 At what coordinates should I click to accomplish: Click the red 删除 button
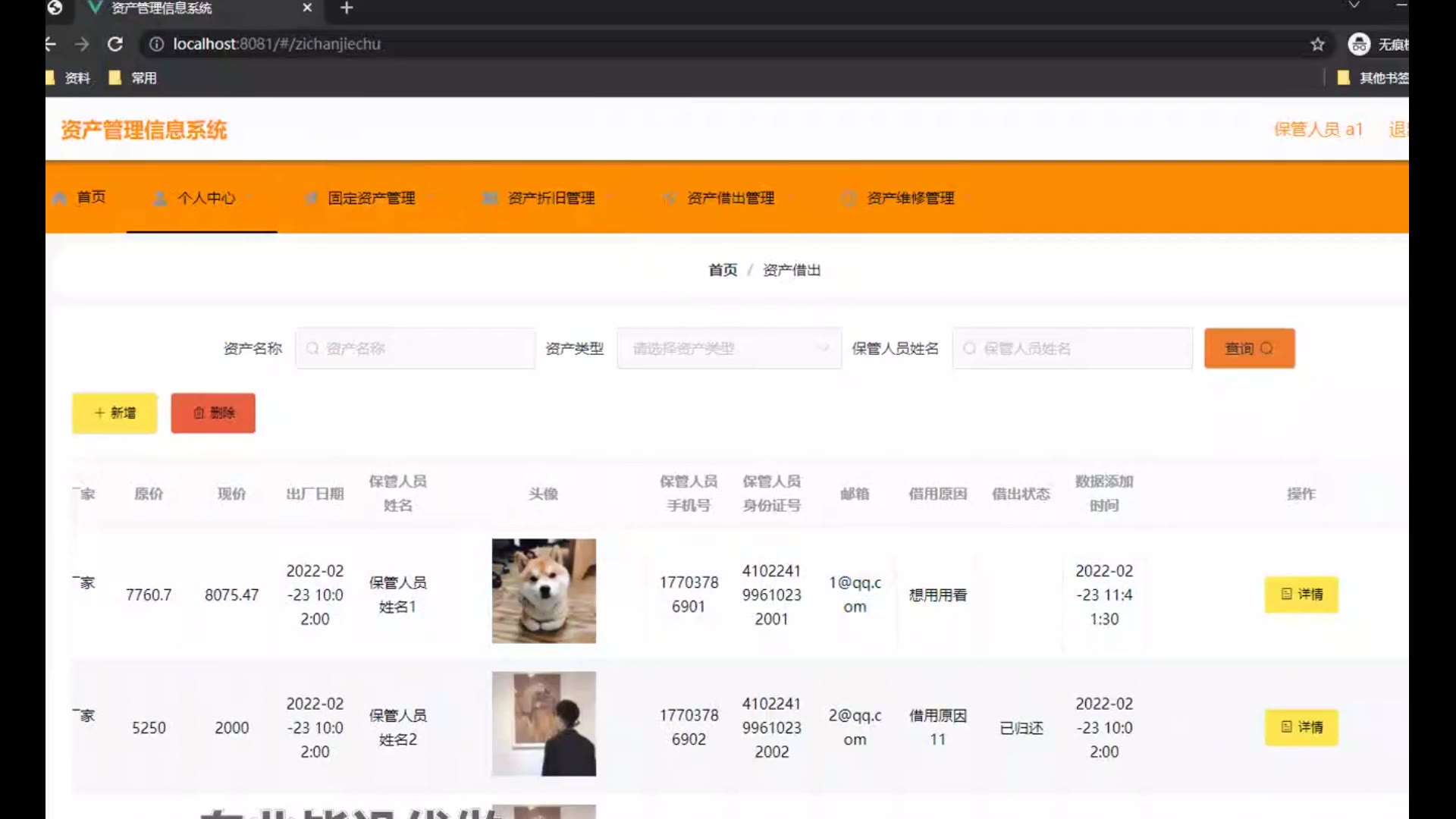tap(213, 413)
